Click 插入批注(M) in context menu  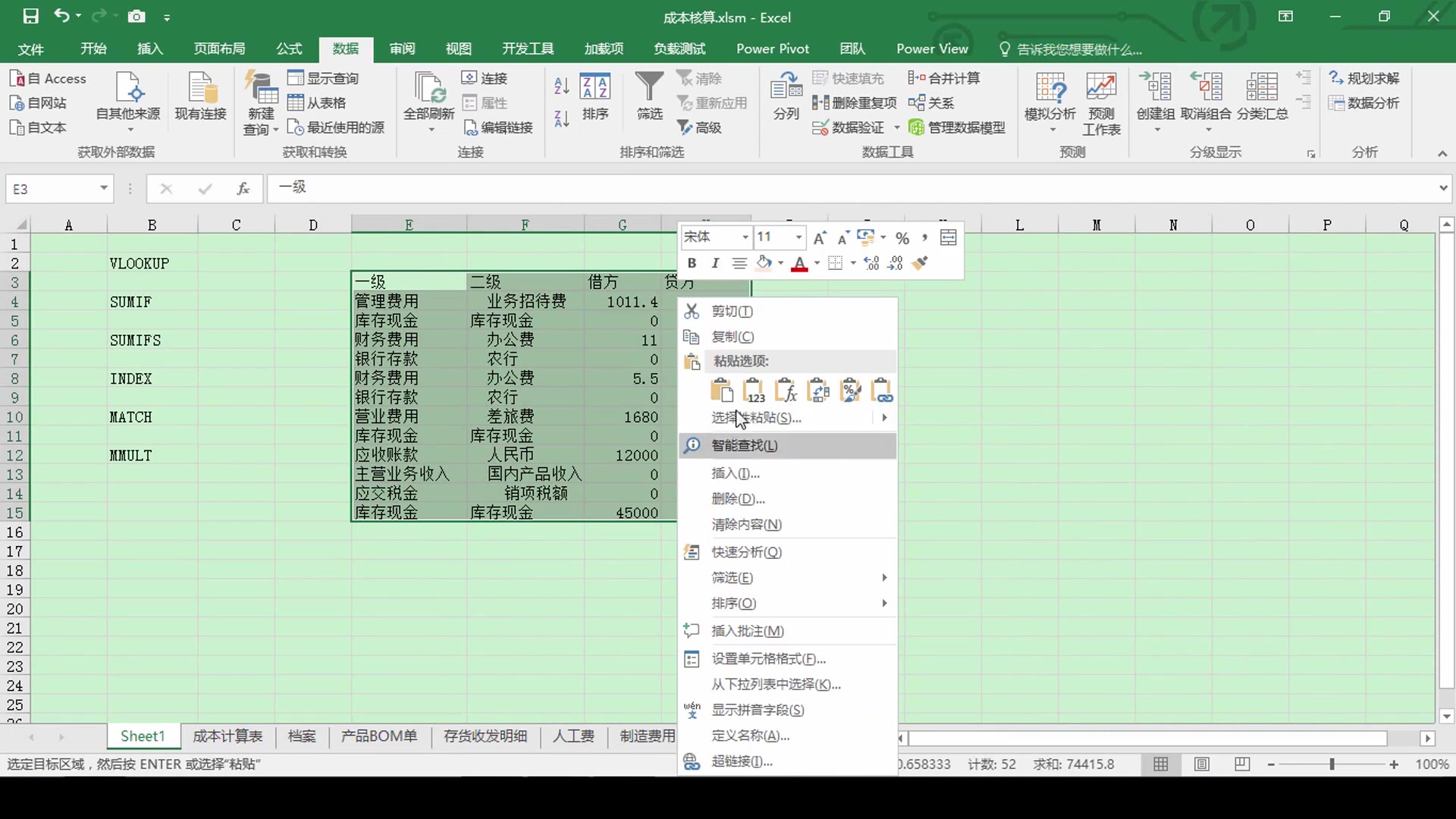[747, 630]
